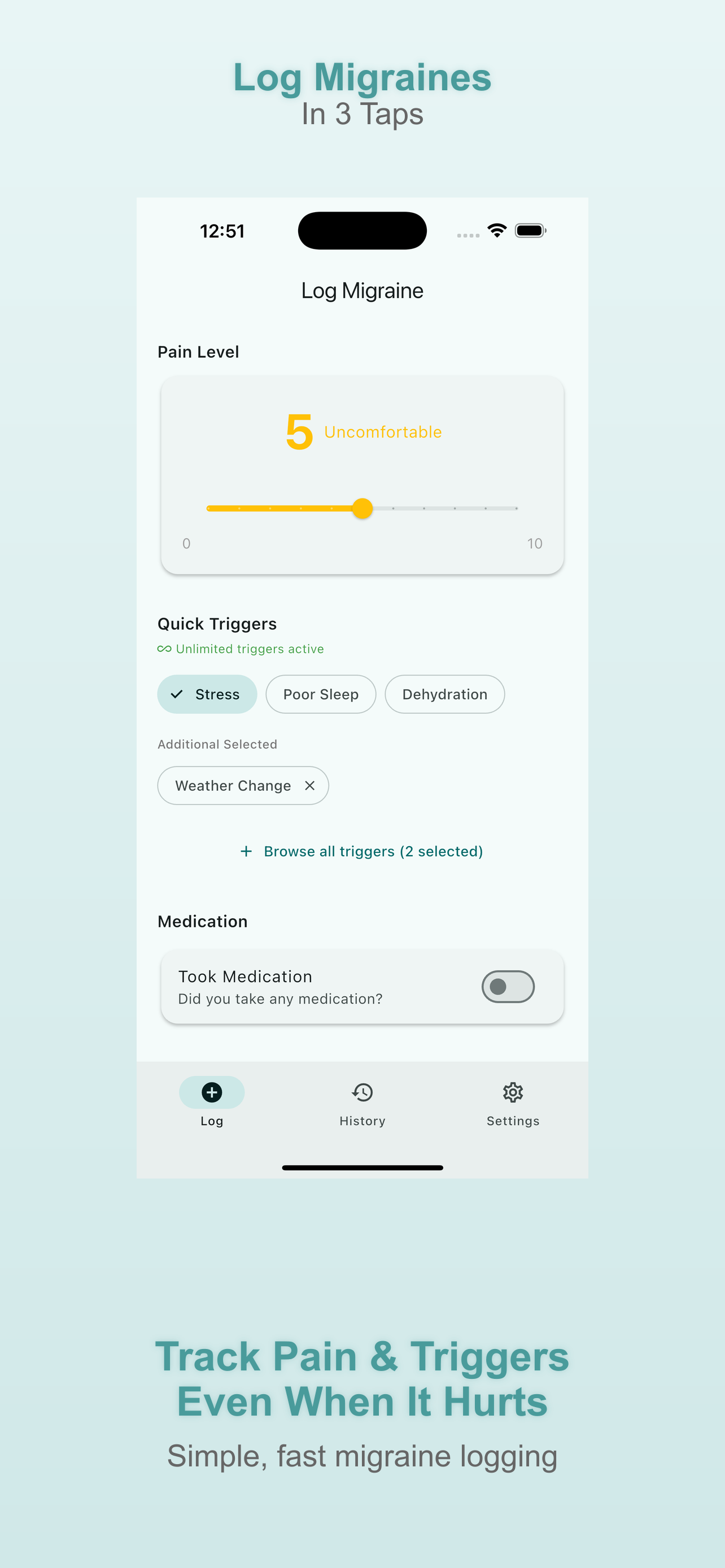Select the Poor Sleep trigger chip
The width and height of the screenshot is (725, 1568).
click(321, 694)
